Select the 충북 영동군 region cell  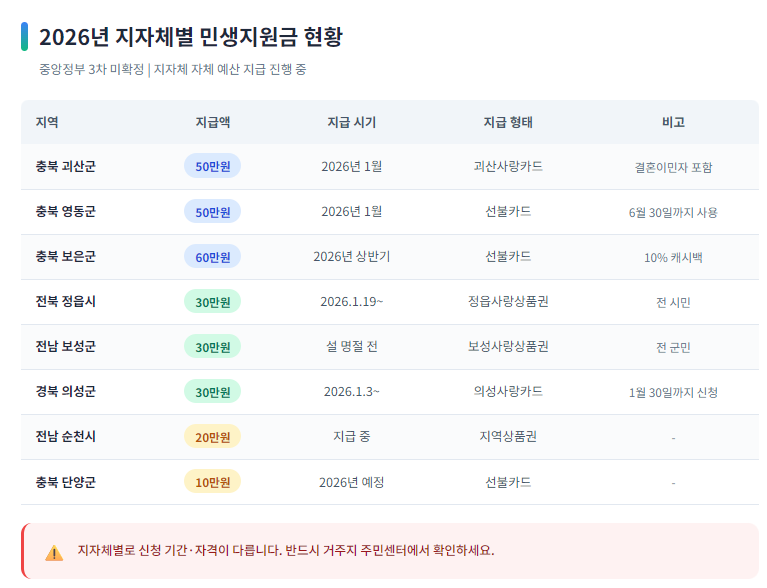[66, 211]
